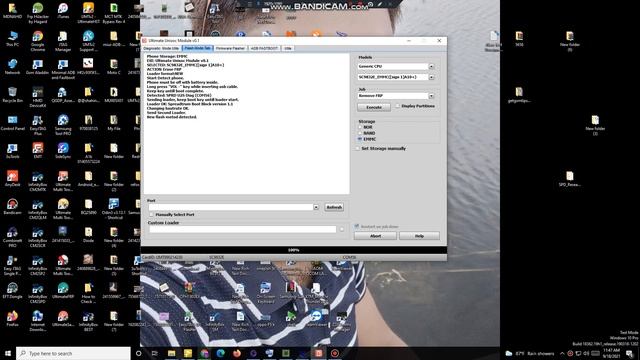
Task: Expand the Port dropdown list
Action: (316, 207)
